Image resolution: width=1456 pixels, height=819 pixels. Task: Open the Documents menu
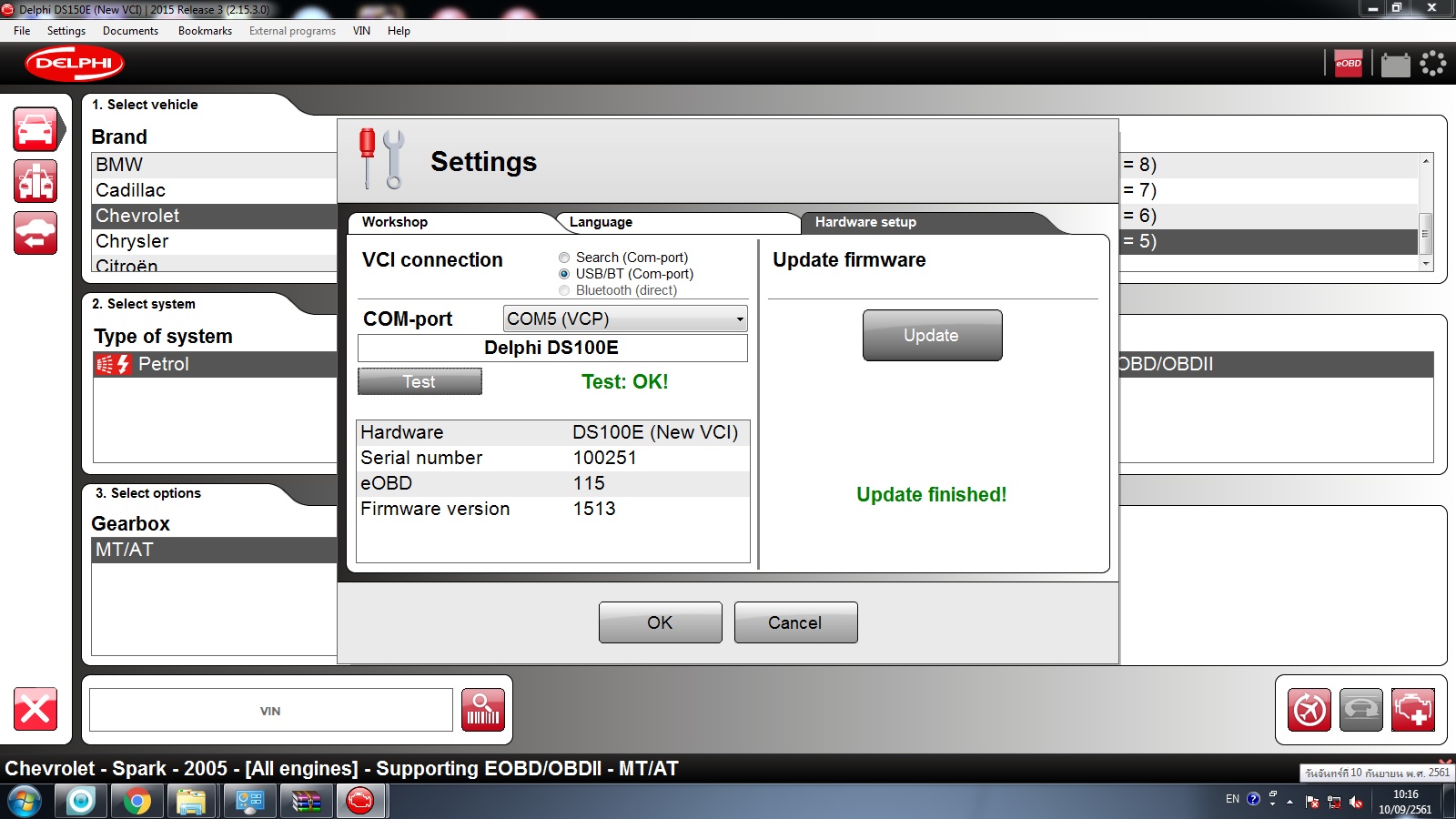(x=130, y=31)
